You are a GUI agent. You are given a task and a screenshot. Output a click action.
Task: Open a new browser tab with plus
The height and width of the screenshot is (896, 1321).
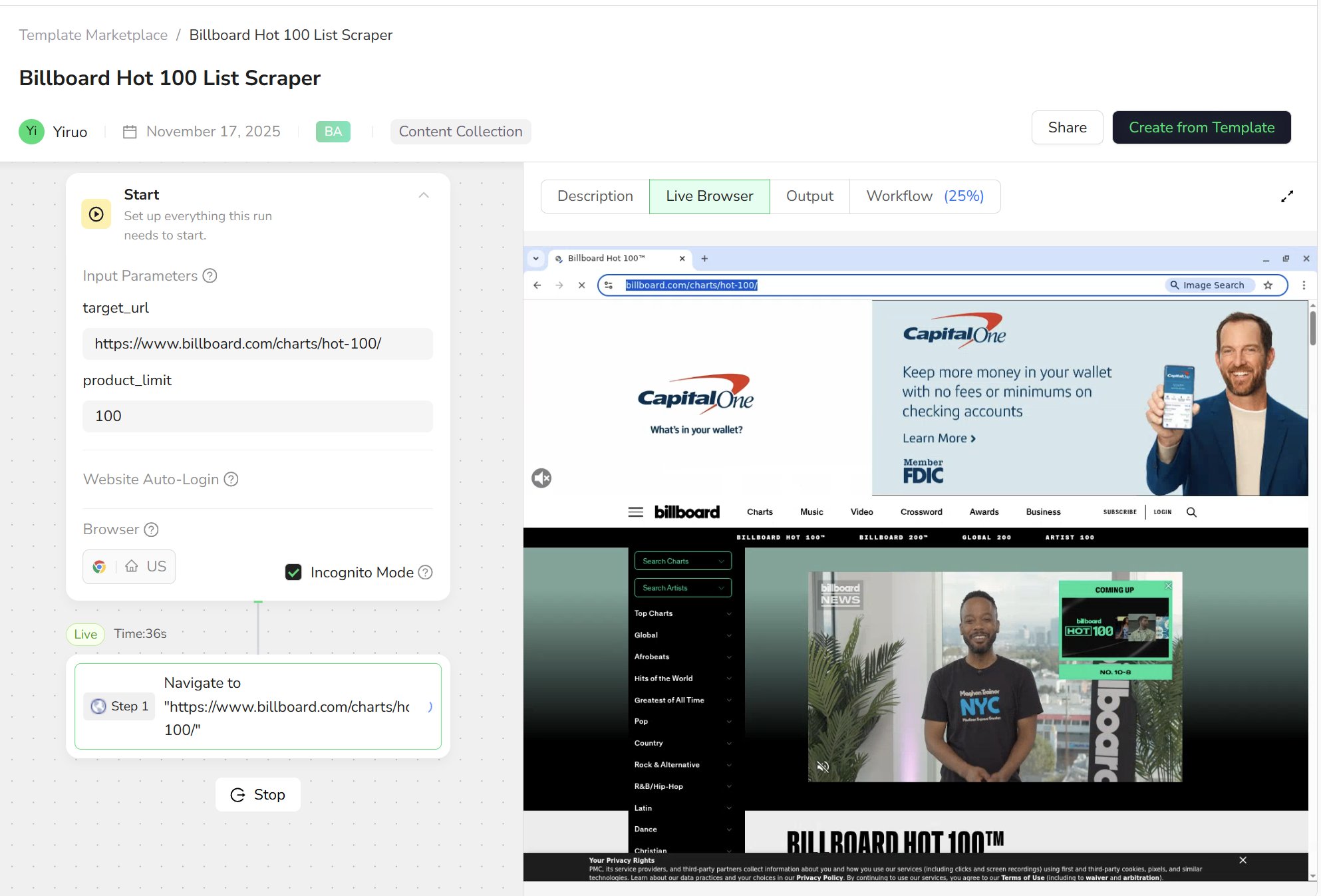tap(704, 259)
